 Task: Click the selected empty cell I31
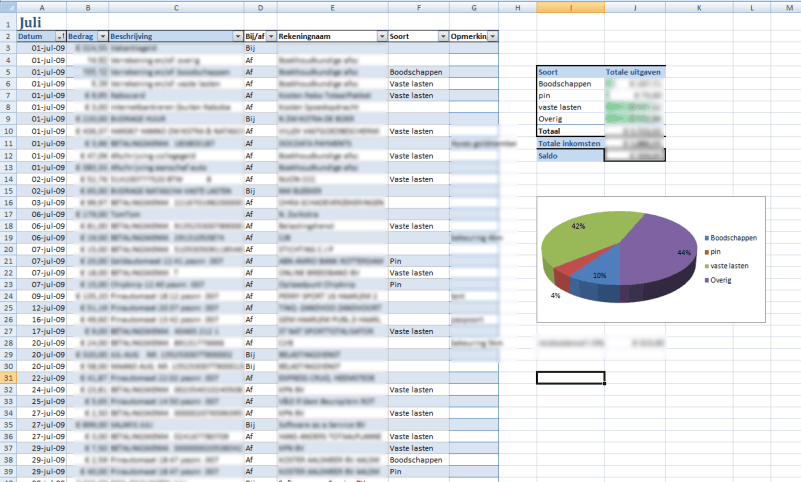click(x=571, y=378)
